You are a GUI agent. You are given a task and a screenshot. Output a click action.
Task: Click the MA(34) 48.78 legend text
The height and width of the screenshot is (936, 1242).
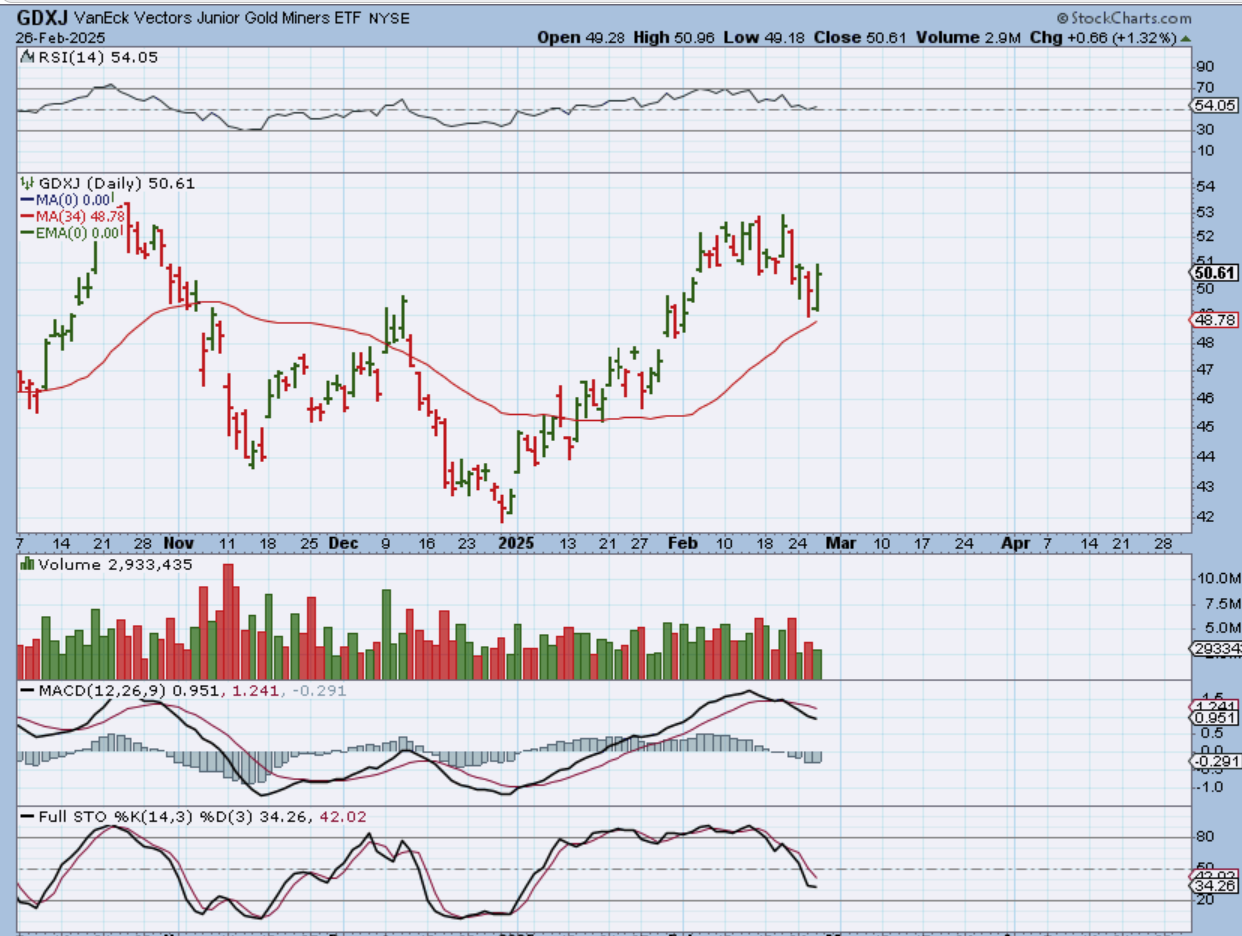[80, 215]
